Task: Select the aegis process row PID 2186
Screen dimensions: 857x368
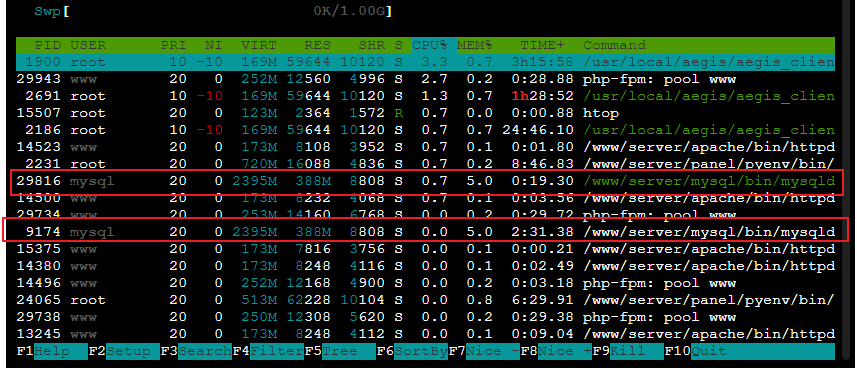Action: point(425,130)
